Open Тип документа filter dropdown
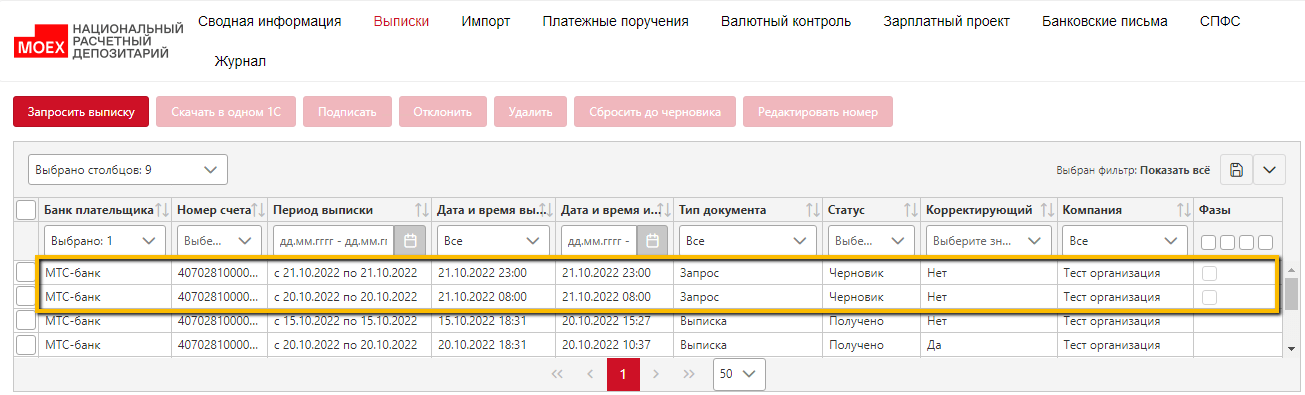This screenshot has width=1305, height=395. pos(747,241)
